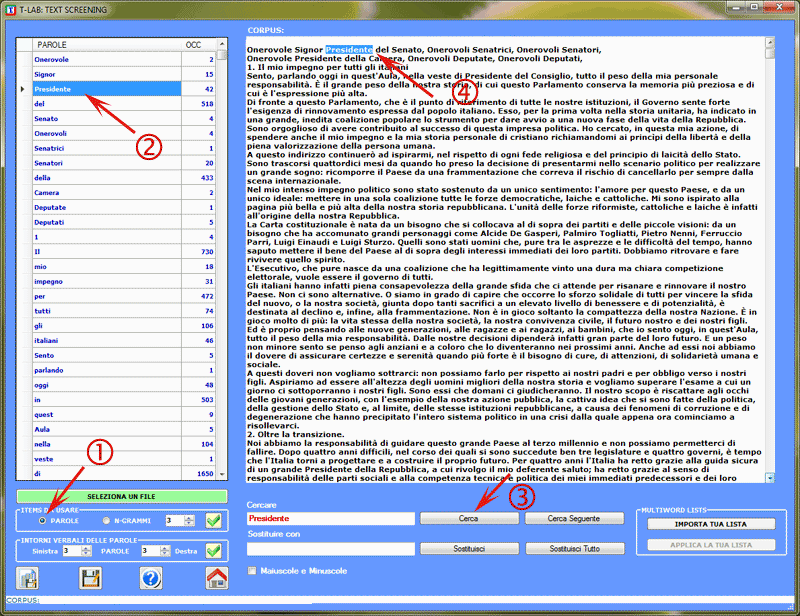This screenshot has height=616, width=800.
Task: Click the IMPORTA TUA LISTA button
Action: click(711, 524)
